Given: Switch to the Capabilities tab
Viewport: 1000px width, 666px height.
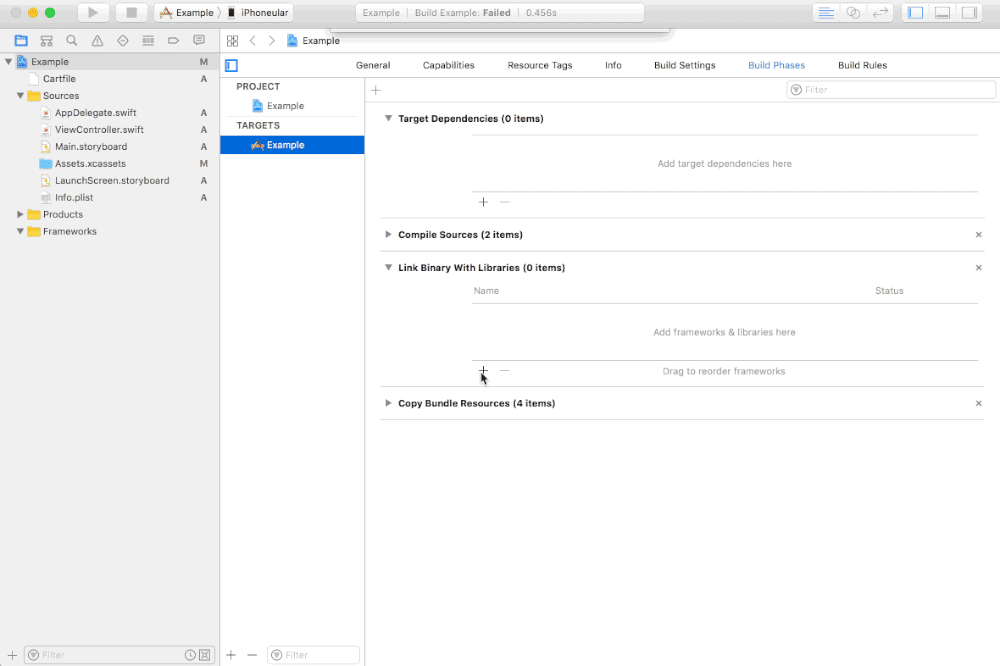Looking at the screenshot, I should pyautogui.click(x=448, y=66).
